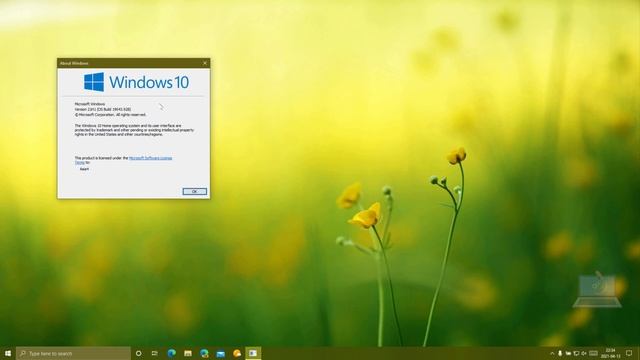The width and height of the screenshot is (640, 360).
Task: Open the second Edge icon with badge
Action: [x=204, y=353]
